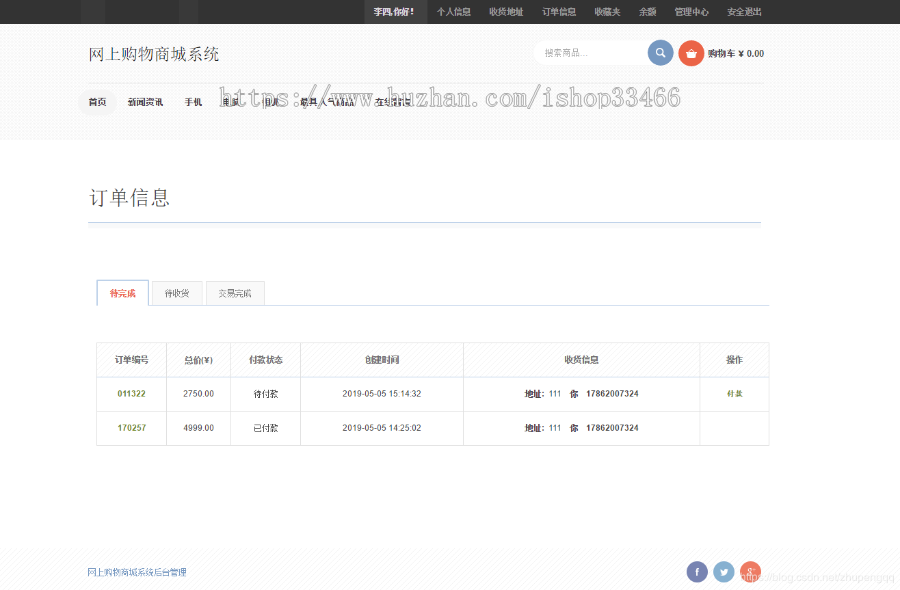Open 最具人气商品 in main navigation
This screenshot has height=590, width=900.
(327, 102)
